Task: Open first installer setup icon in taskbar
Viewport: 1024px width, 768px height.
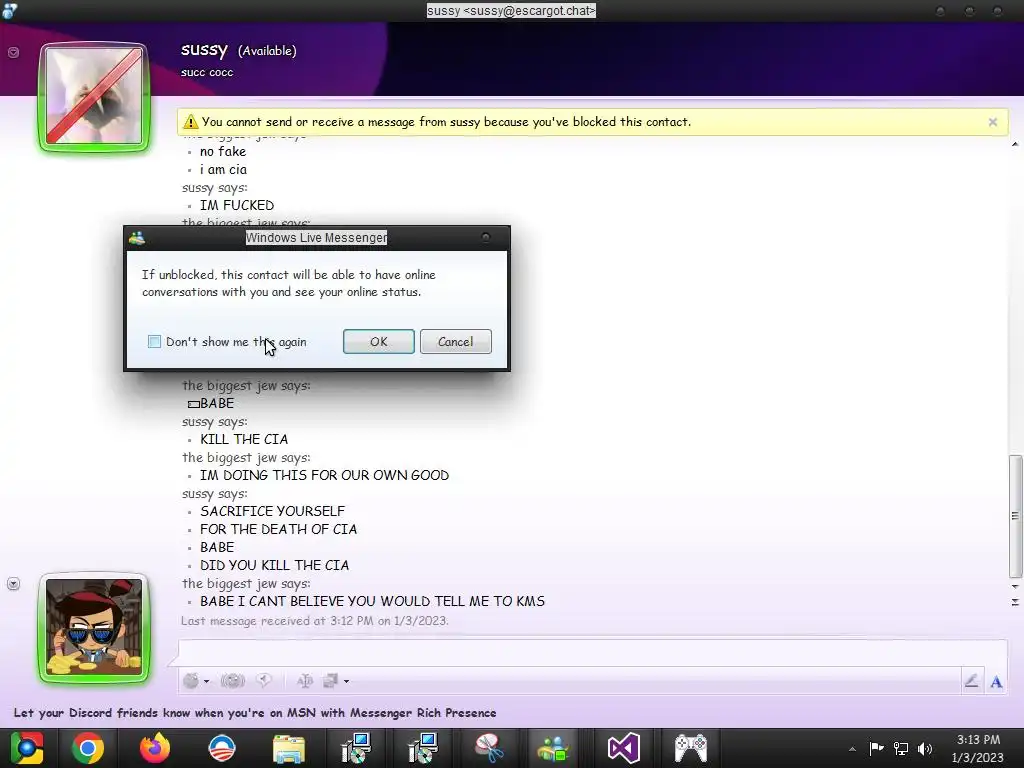Action: point(356,748)
